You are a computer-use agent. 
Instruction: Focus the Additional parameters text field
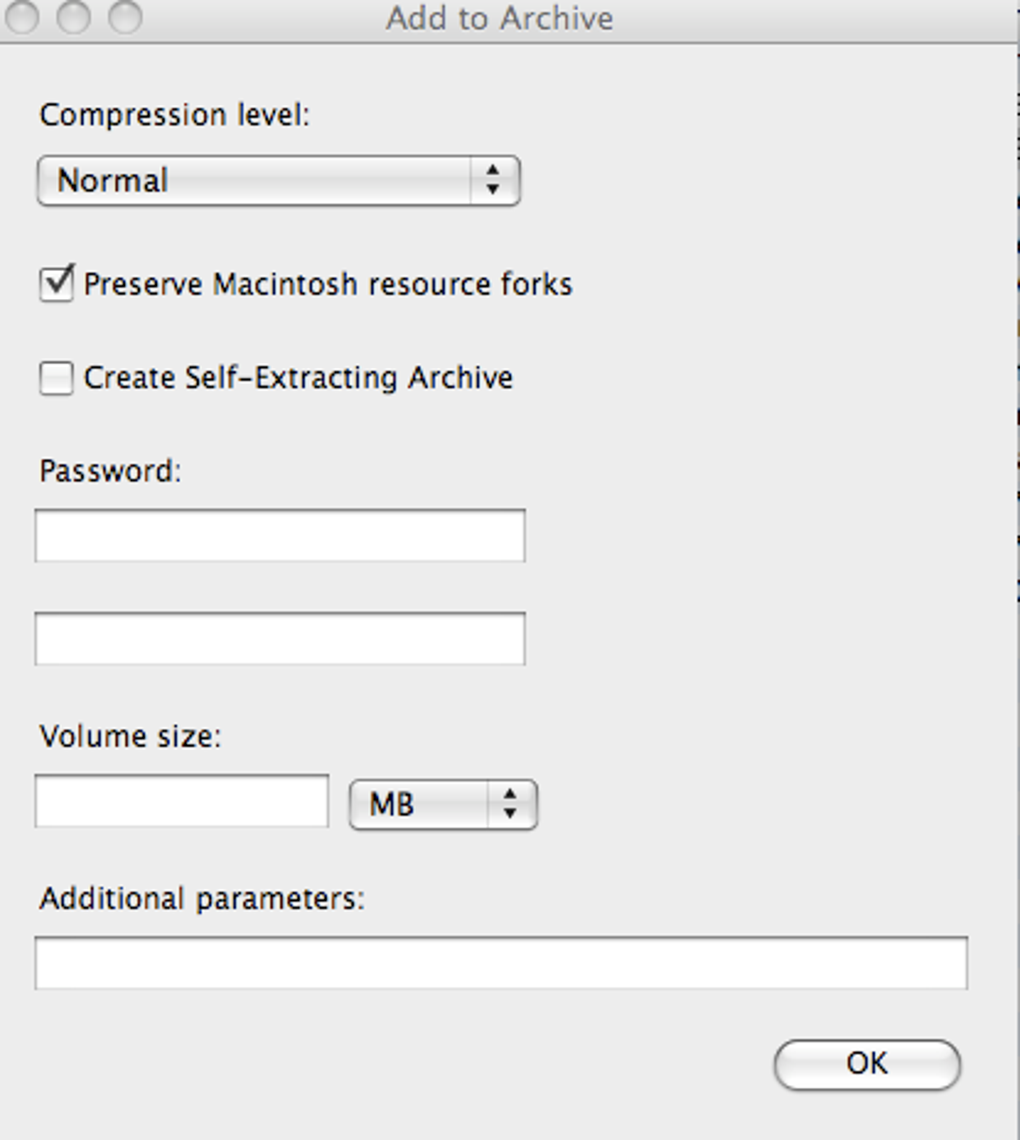501,963
